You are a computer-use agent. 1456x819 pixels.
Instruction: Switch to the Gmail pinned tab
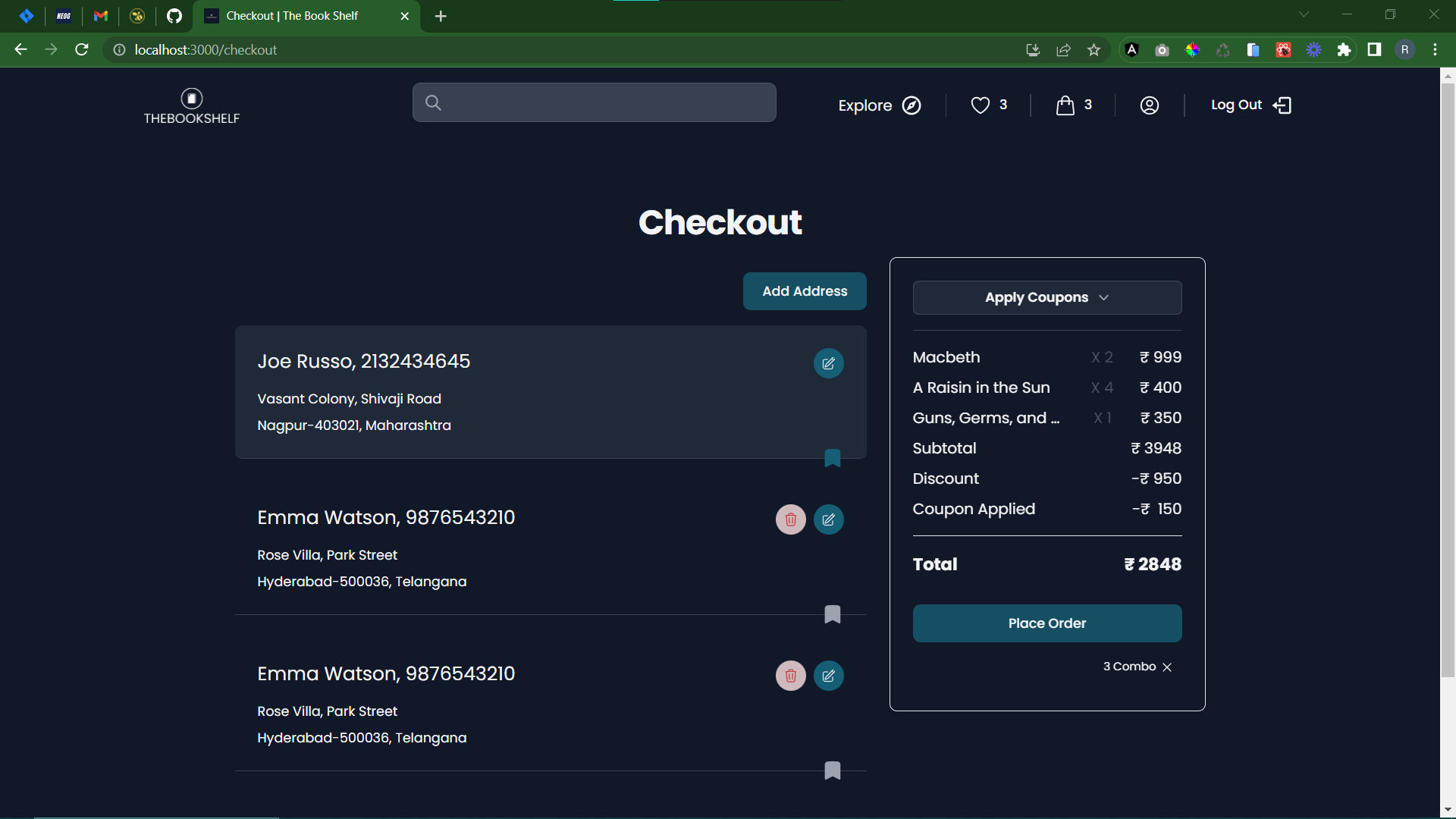[x=100, y=16]
